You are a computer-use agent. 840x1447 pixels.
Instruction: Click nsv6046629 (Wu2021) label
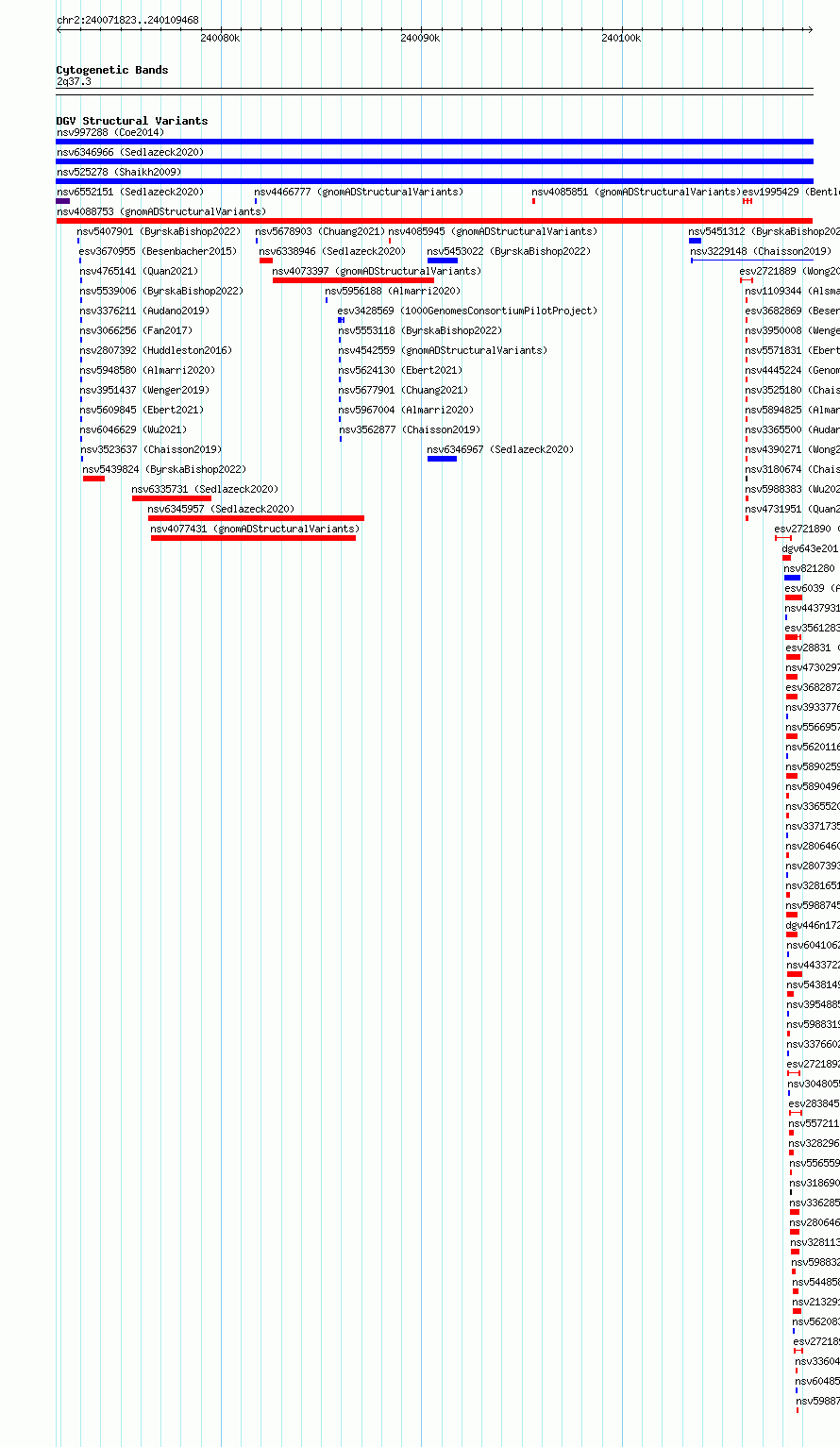133,429
